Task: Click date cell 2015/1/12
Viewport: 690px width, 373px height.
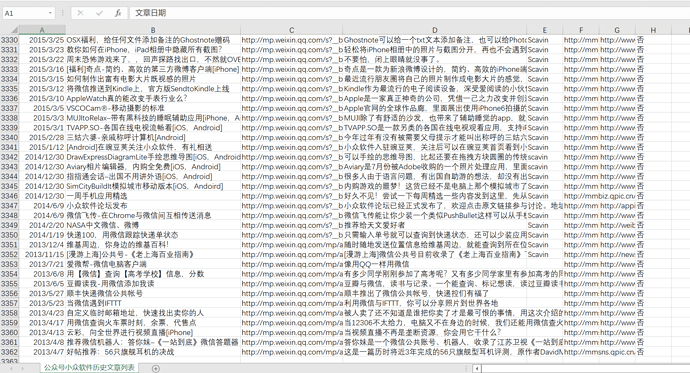Action: click(x=42, y=147)
